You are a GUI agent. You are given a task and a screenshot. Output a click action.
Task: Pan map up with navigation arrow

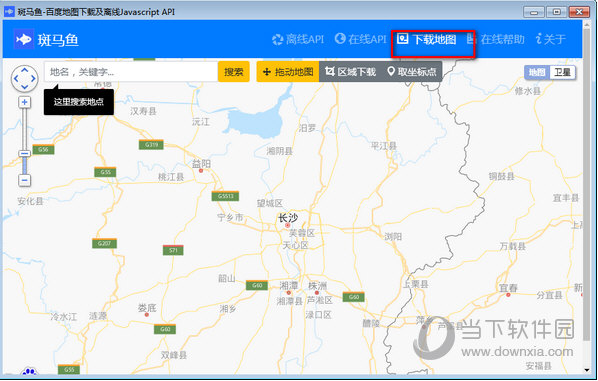pyautogui.click(x=24, y=70)
